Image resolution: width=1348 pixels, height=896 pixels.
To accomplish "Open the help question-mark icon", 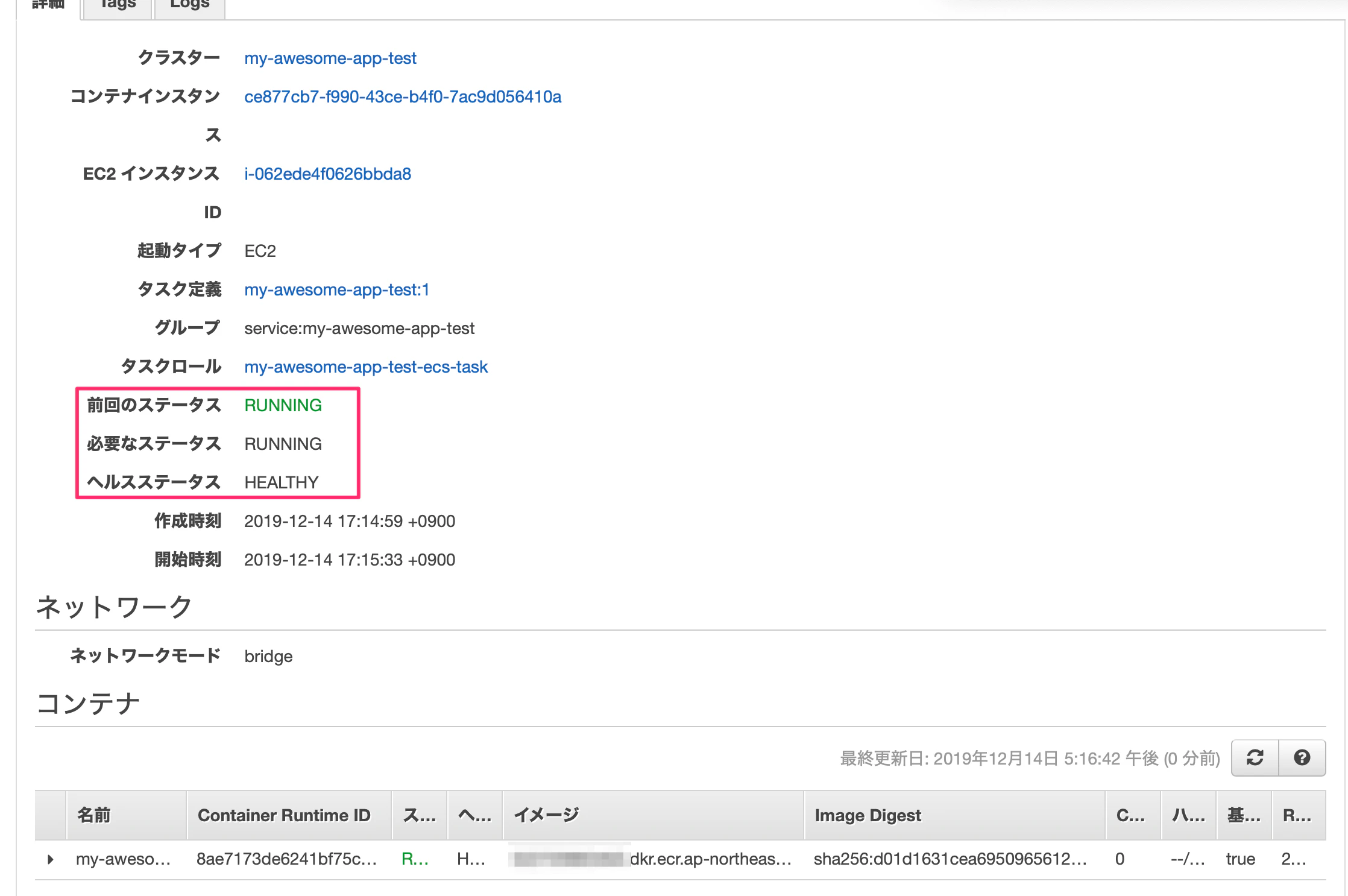I will (x=1302, y=758).
